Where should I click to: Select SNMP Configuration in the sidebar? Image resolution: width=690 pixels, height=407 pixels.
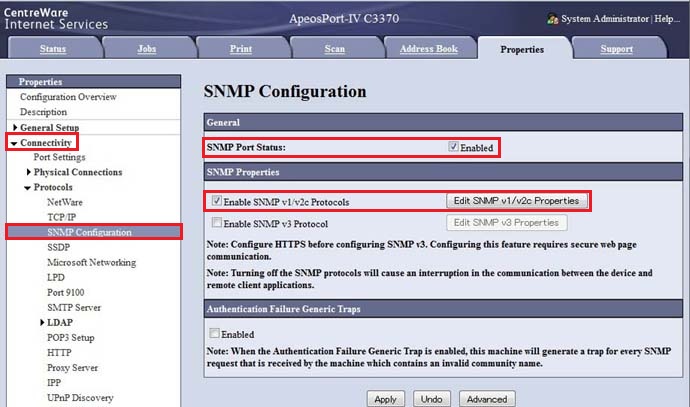(x=89, y=232)
